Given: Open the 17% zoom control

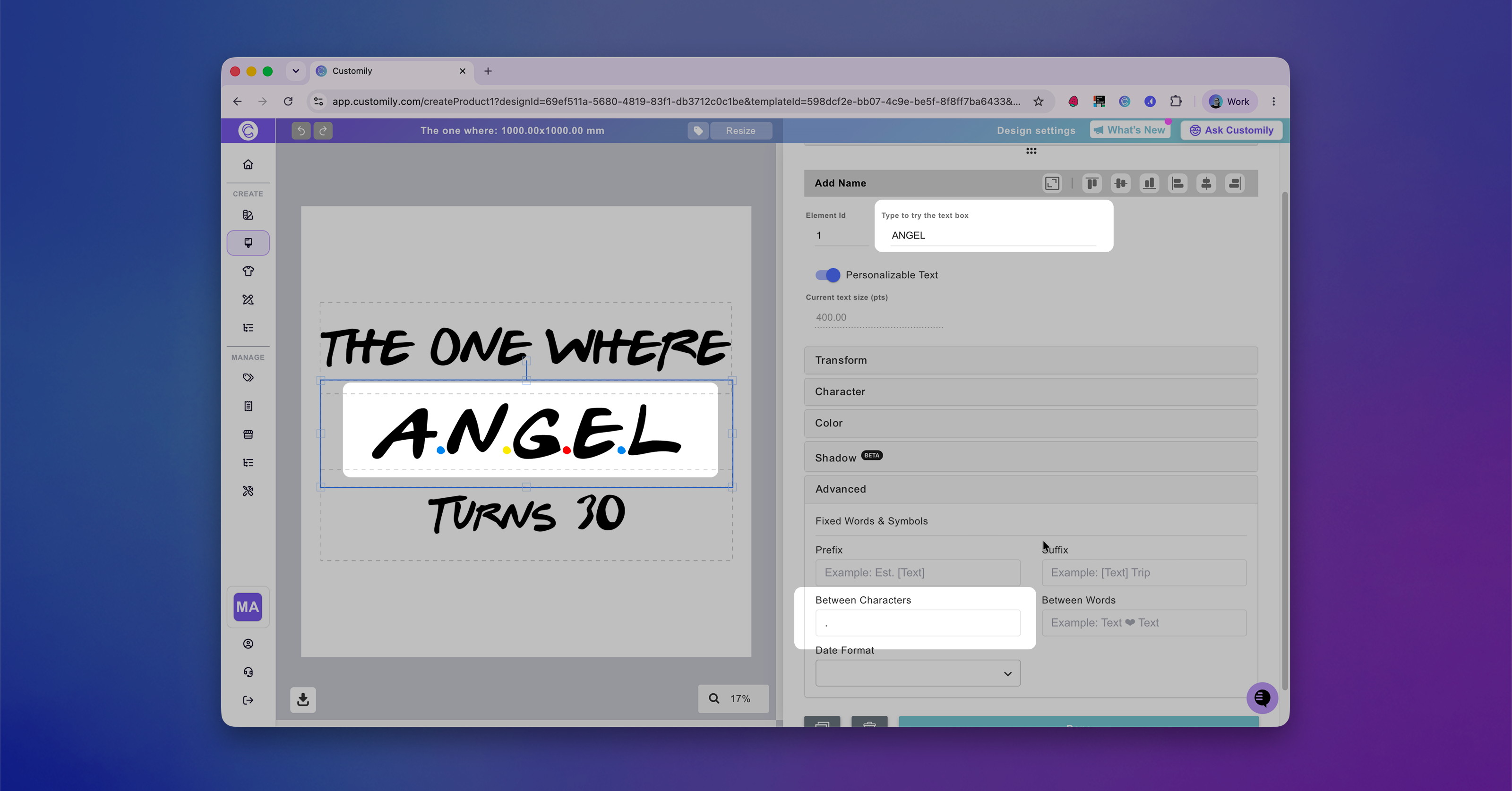Looking at the screenshot, I should [x=733, y=698].
